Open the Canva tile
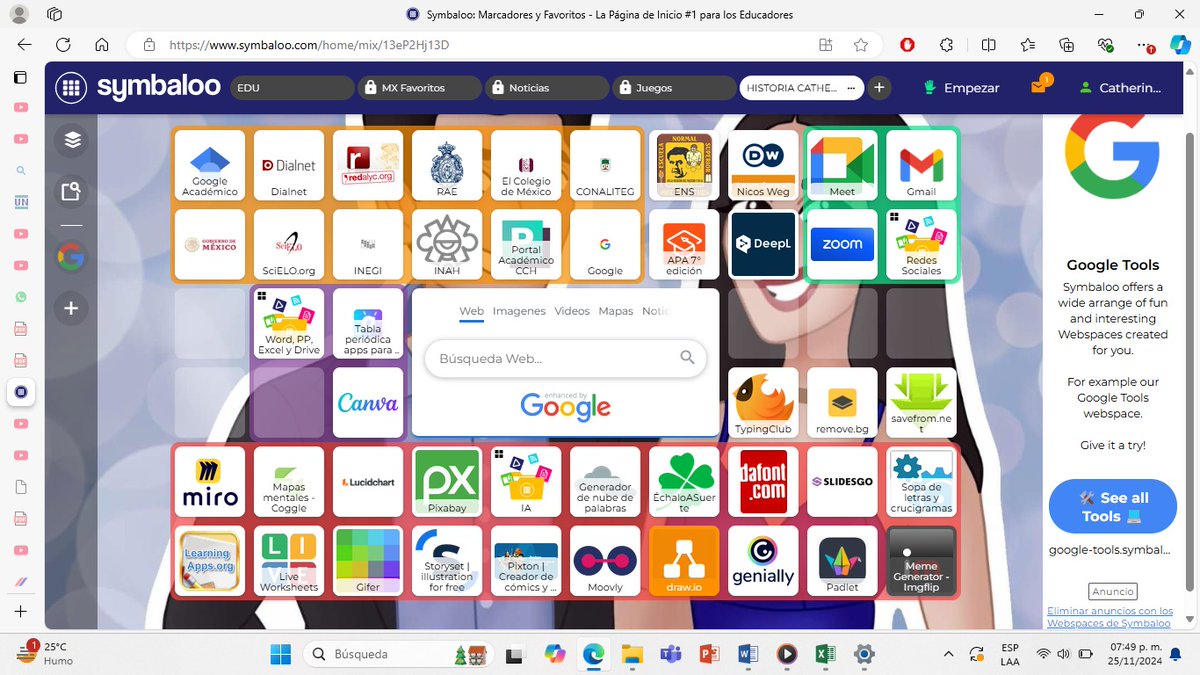The height and width of the screenshot is (675, 1200). (x=368, y=402)
